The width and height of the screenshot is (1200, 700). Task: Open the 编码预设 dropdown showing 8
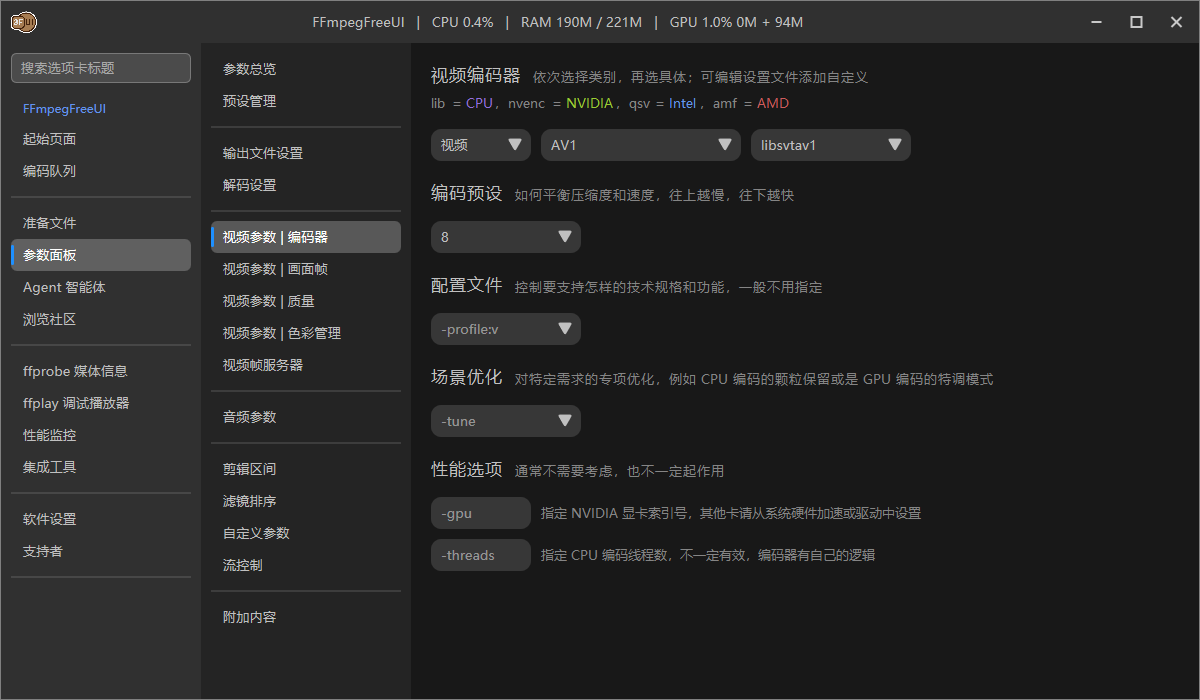point(506,237)
